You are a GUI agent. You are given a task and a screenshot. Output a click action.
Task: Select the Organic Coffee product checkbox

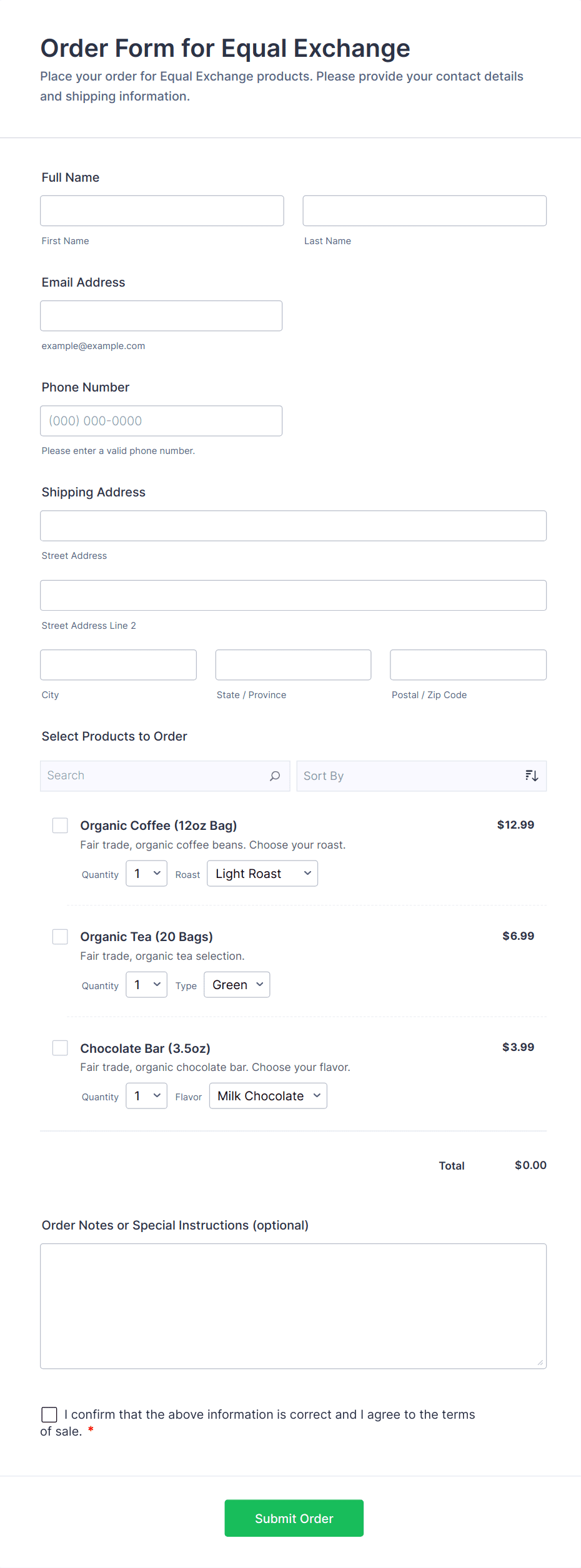60,826
